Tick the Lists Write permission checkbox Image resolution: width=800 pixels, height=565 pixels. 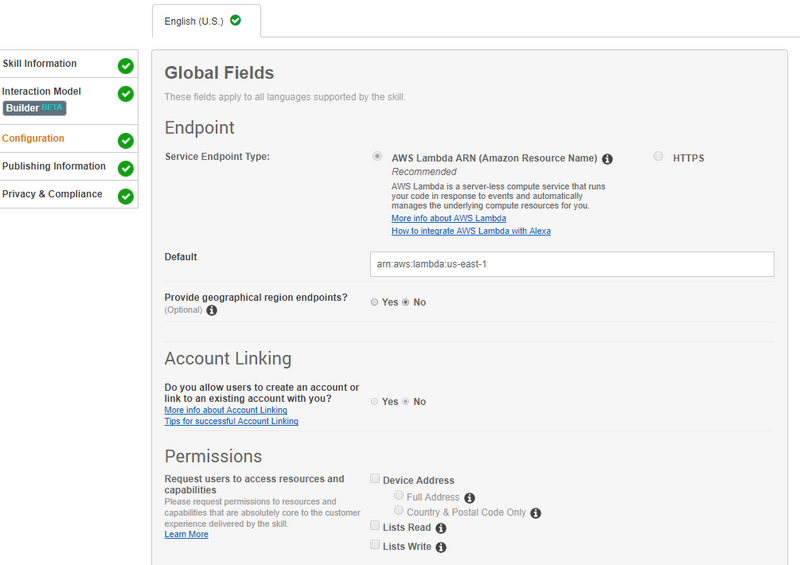coord(375,544)
